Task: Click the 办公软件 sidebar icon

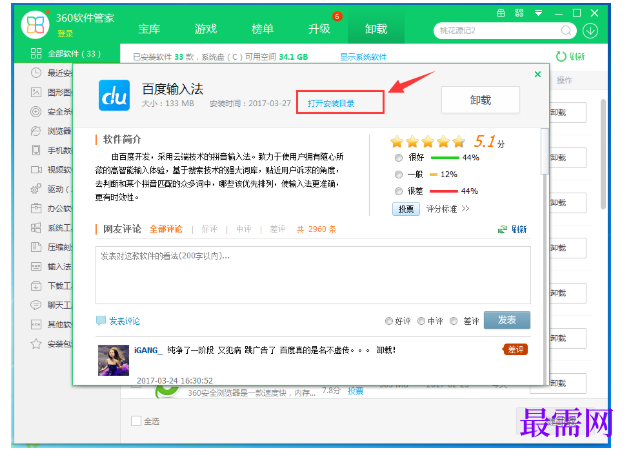Action: pos(36,208)
